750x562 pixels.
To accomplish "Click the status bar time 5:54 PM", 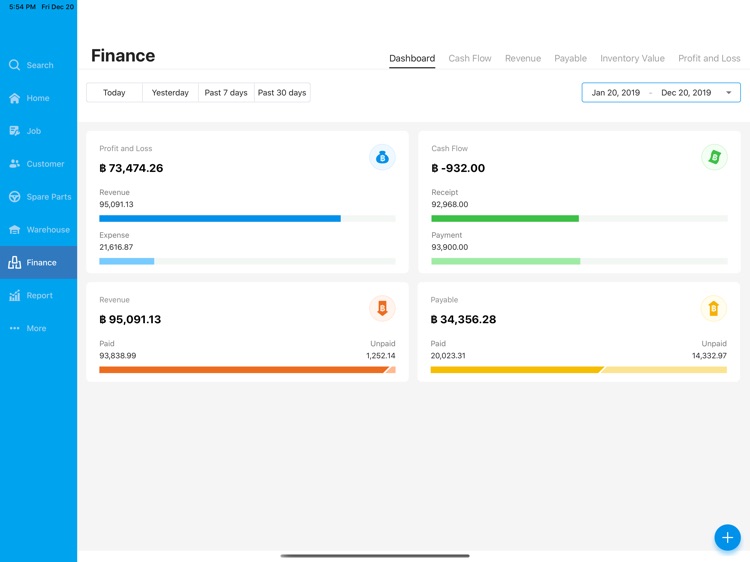I will 22,7.
